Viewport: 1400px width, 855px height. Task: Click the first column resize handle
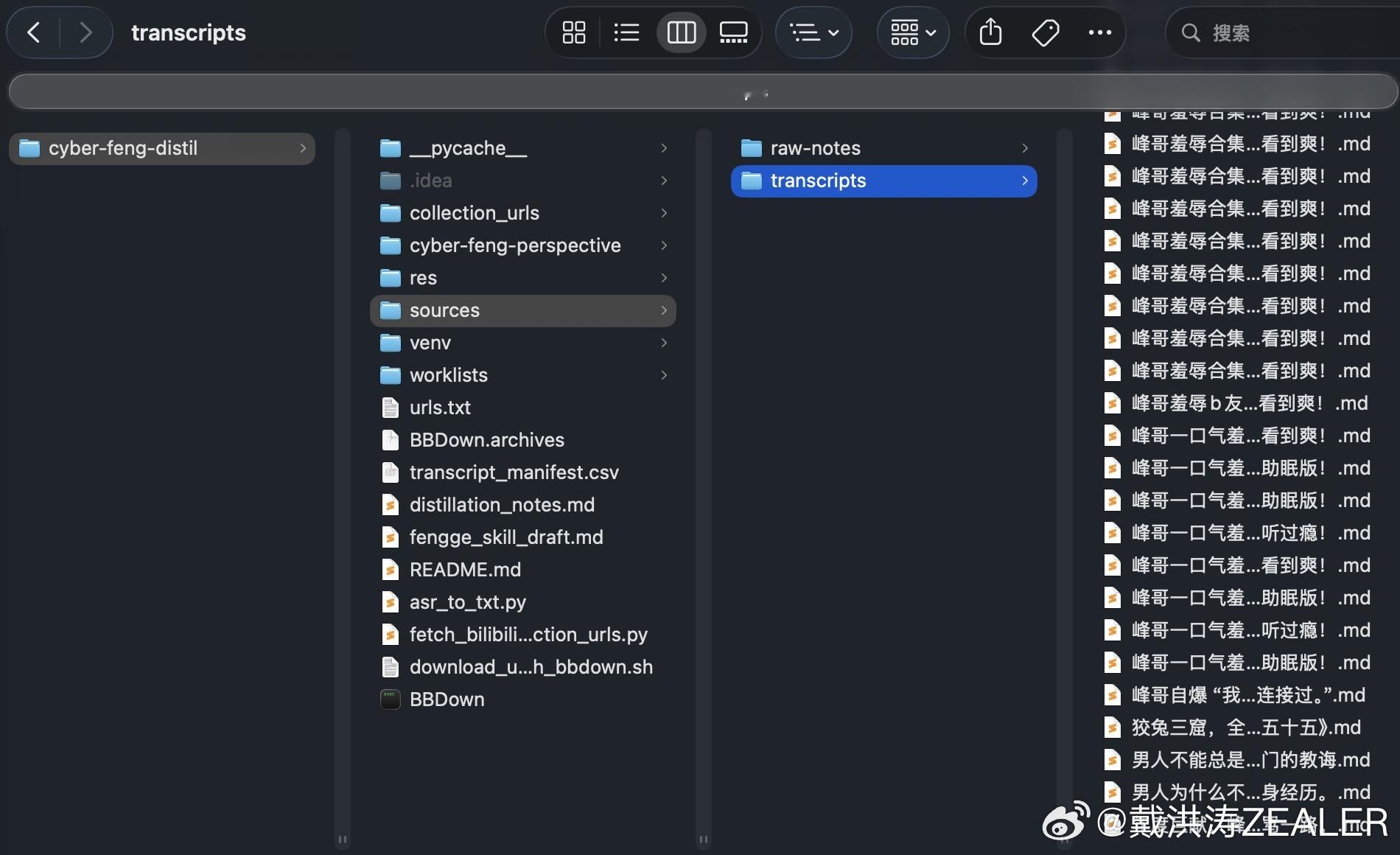[342, 839]
